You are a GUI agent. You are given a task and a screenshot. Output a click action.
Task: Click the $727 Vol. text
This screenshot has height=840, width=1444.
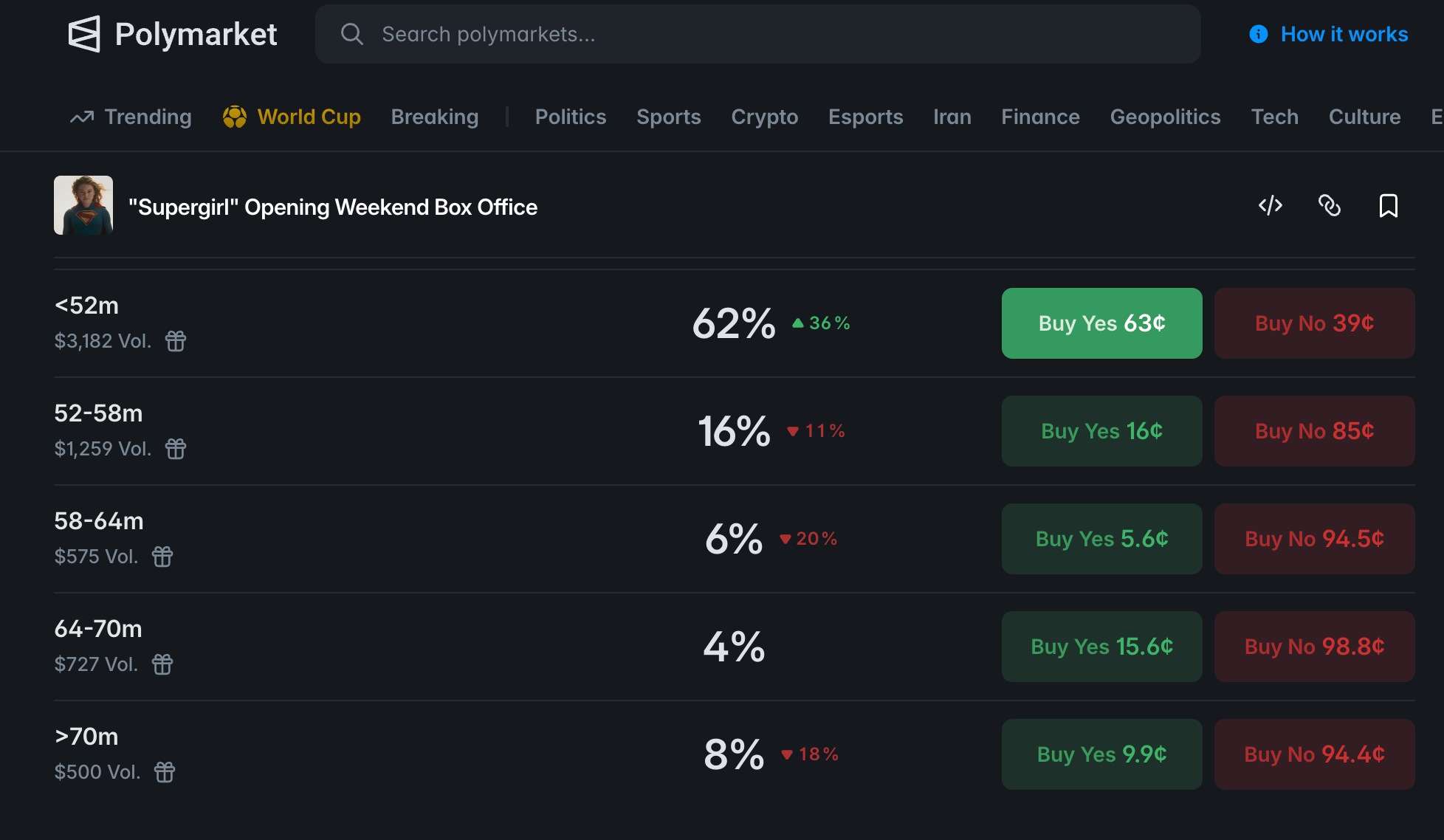coord(96,664)
